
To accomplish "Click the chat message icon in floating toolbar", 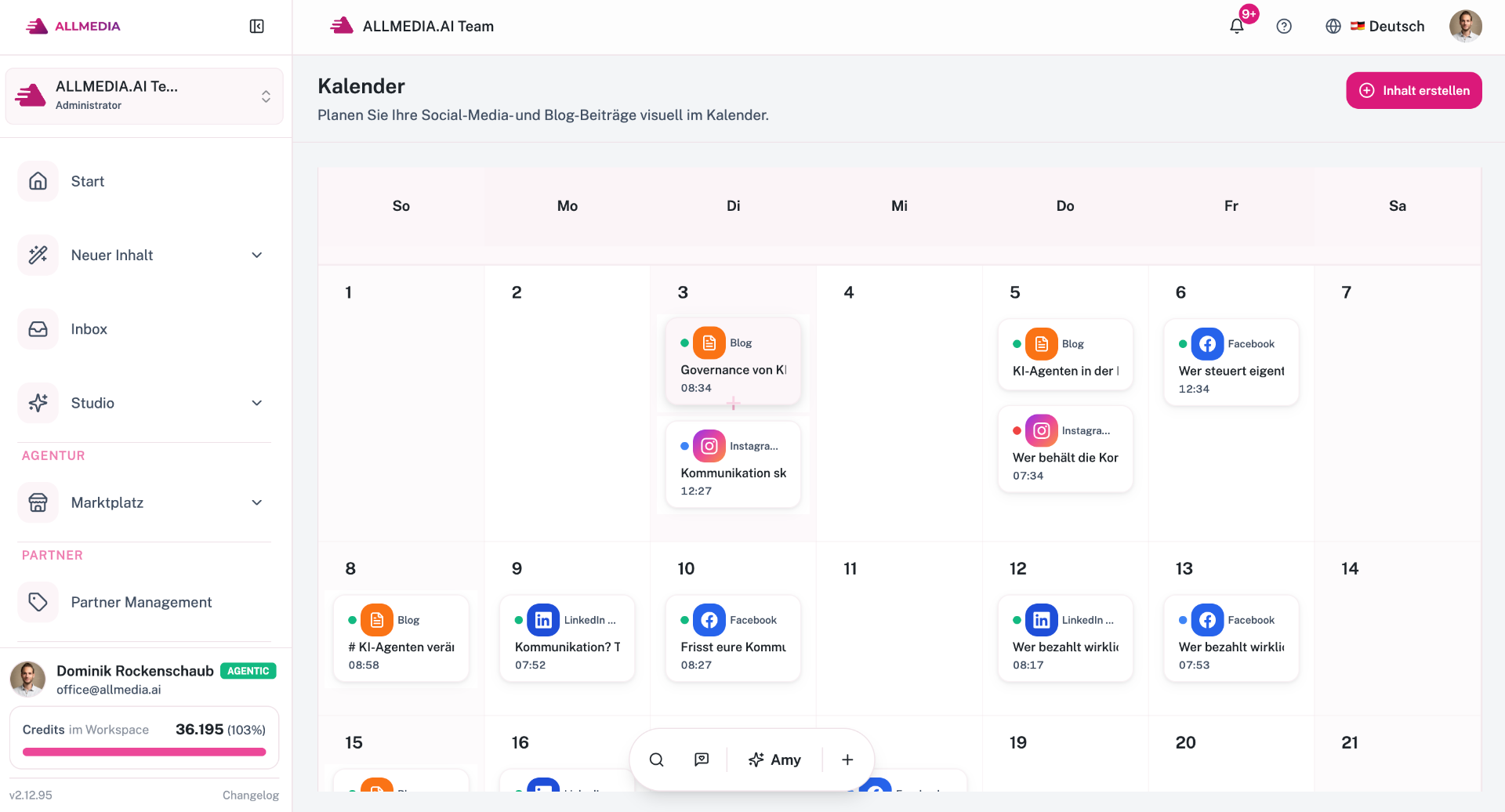I will click(x=702, y=759).
